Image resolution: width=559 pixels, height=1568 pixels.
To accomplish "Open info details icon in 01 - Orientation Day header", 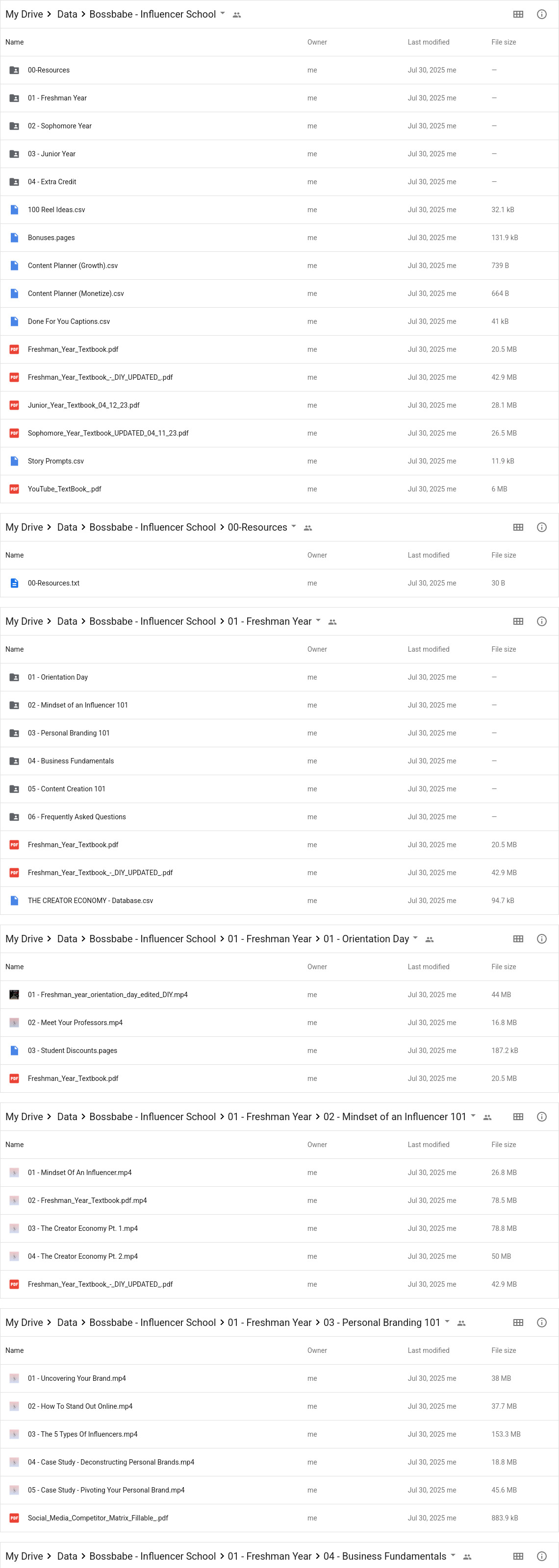I will (x=541, y=939).
